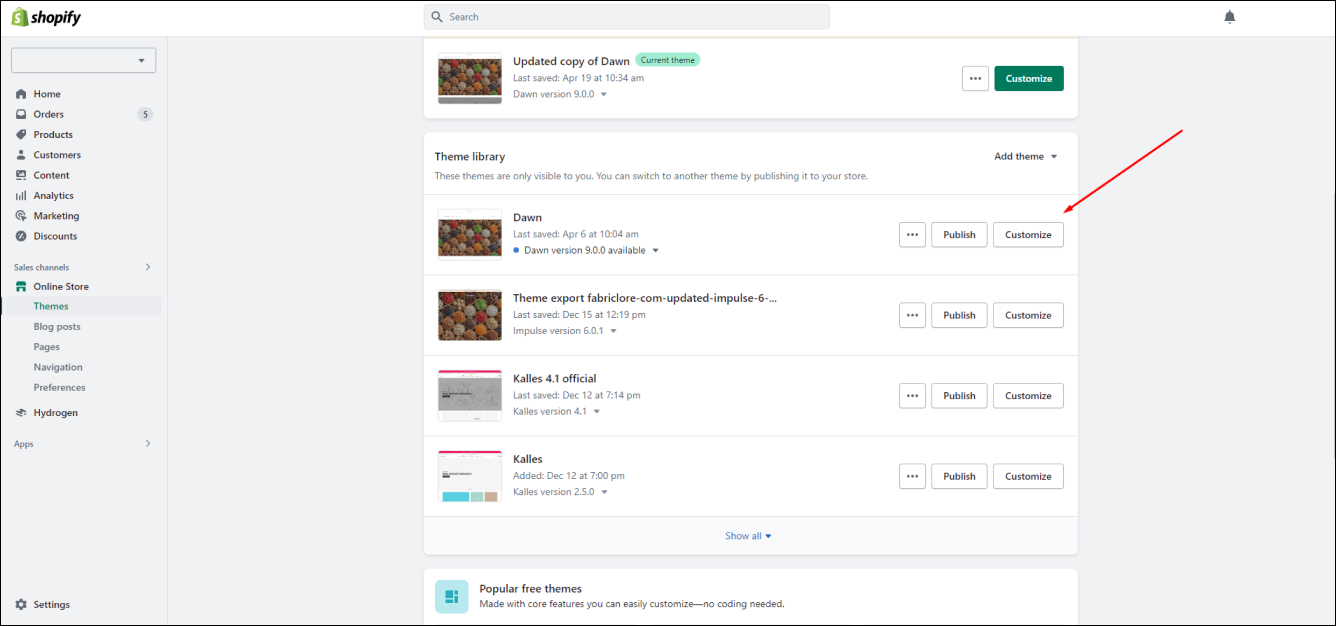
Task: Customize the Kalles theme
Action: click(x=1028, y=476)
